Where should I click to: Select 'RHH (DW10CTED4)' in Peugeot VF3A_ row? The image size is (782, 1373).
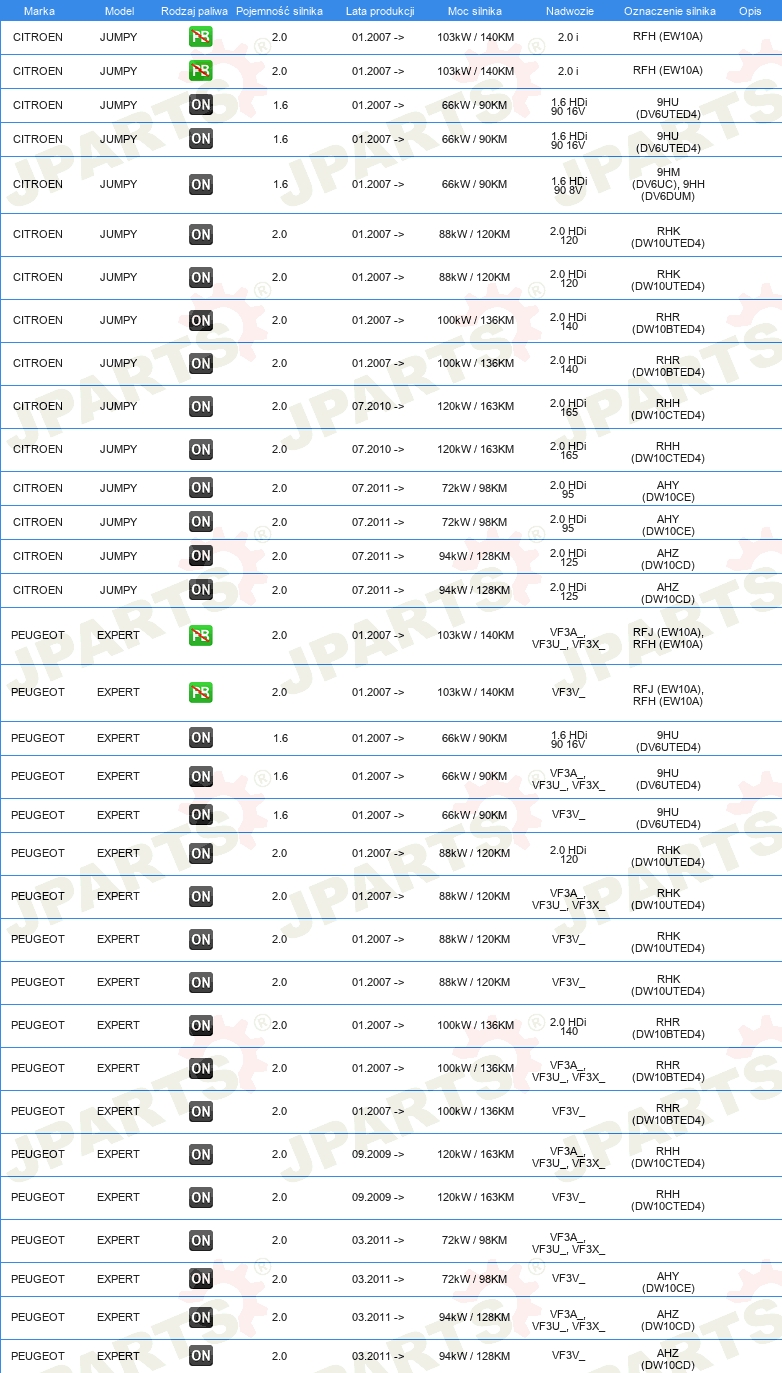click(x=668, y=1157)
